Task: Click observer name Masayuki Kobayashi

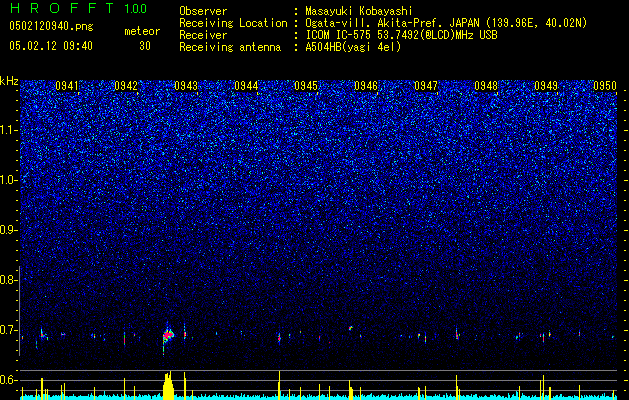Action: pyautogui.click(x=359, y=11)
